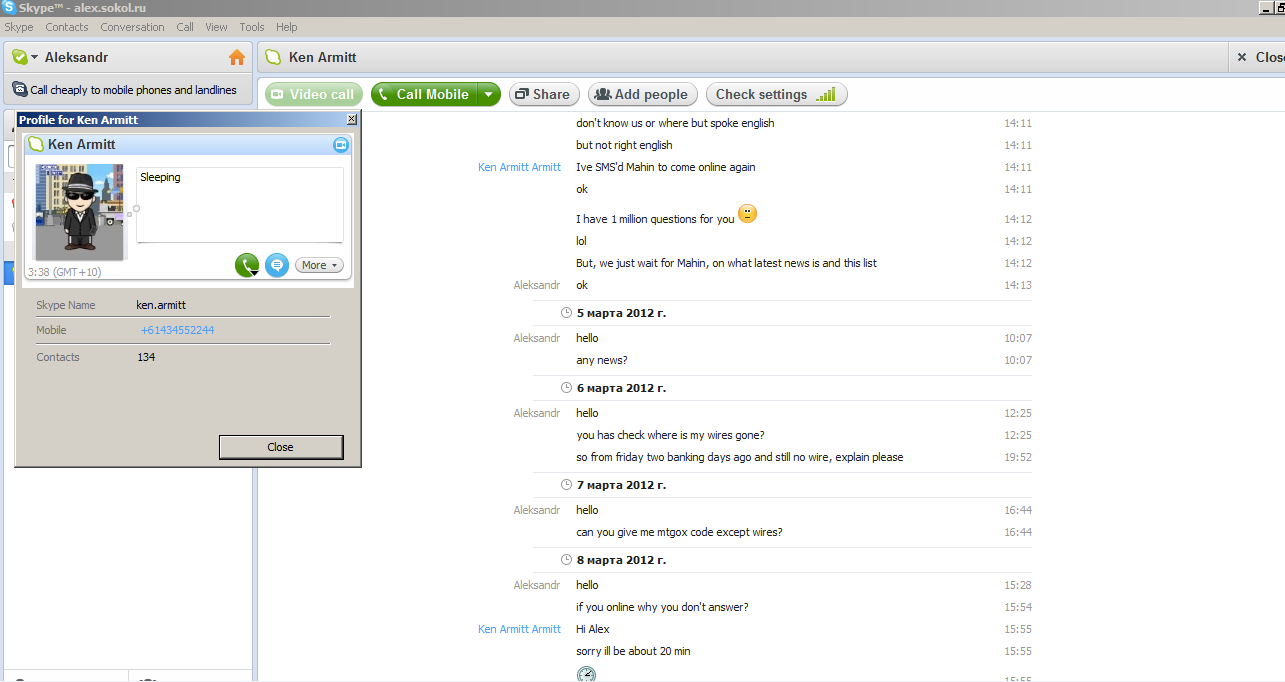Click Ken Armitt's avatar picture

(79, 212)
